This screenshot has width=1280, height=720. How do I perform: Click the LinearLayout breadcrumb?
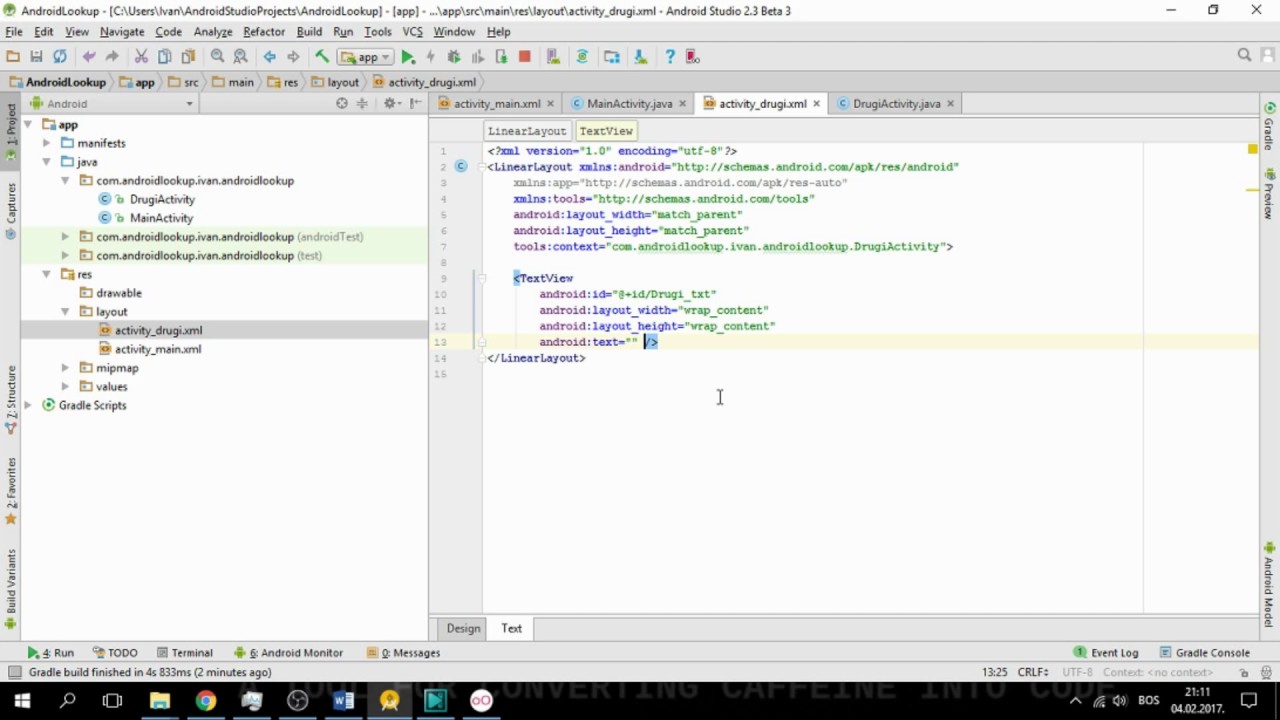coord(527,131)
